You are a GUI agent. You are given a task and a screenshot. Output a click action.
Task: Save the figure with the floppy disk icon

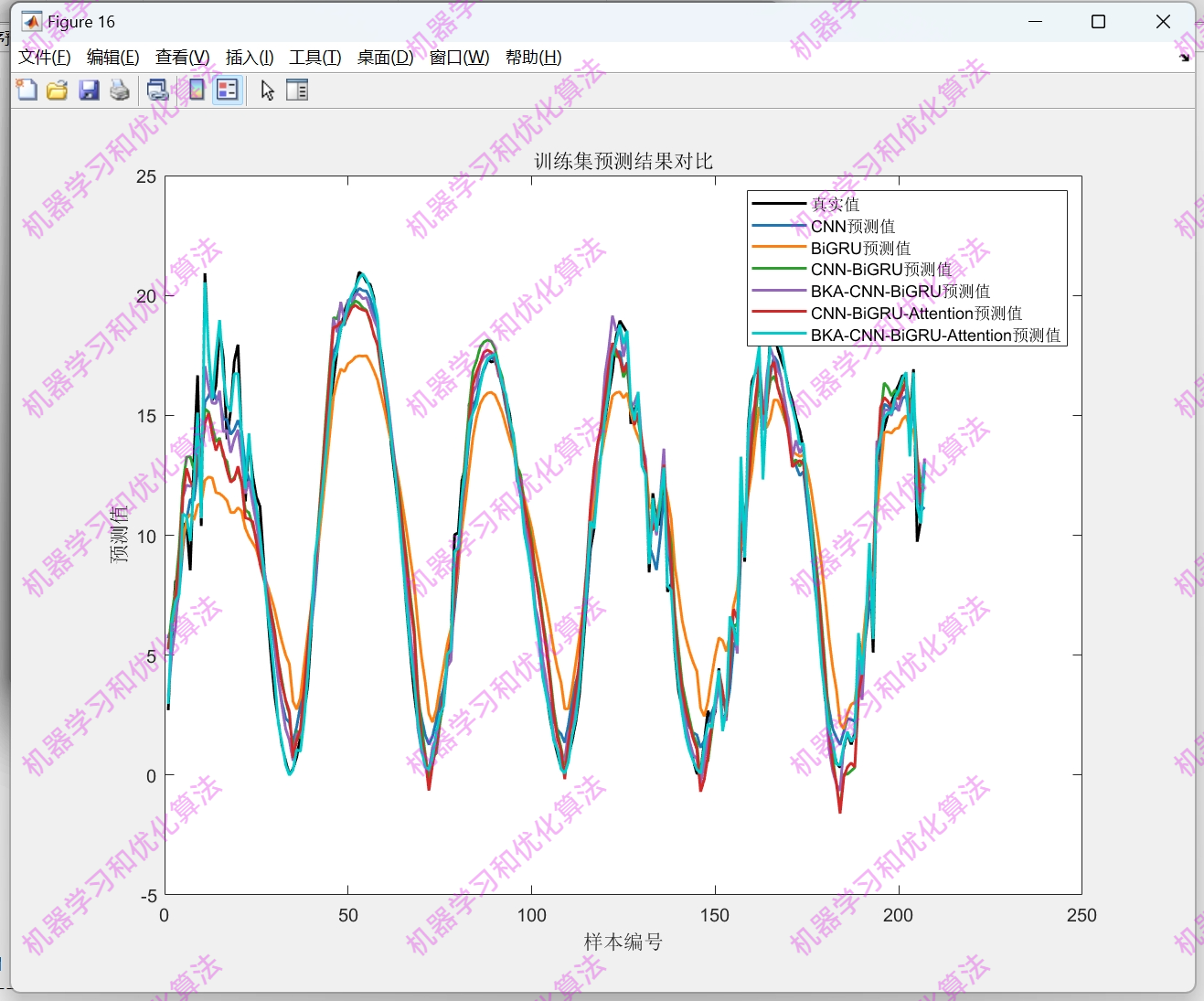(89, 90)
